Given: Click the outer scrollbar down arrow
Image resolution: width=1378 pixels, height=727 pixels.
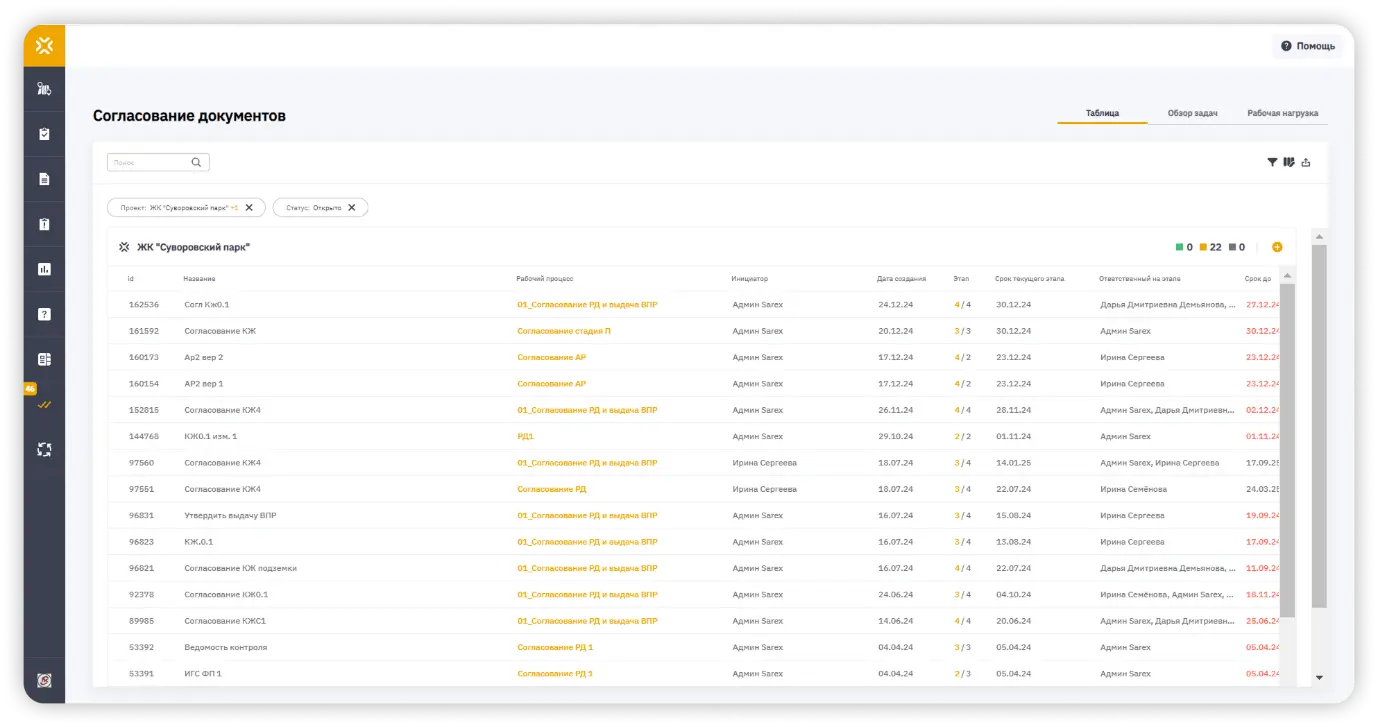Looking at the screenshot, I should click(x=1319, y=677).
